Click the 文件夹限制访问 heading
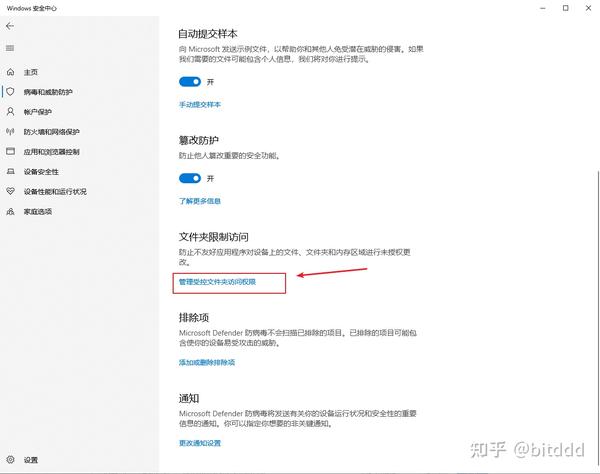Viewport: 600px width, 474px height. pos(214,237)
